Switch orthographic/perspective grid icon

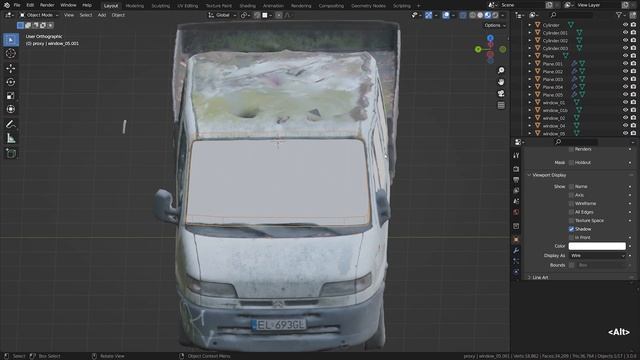point(501,105)
